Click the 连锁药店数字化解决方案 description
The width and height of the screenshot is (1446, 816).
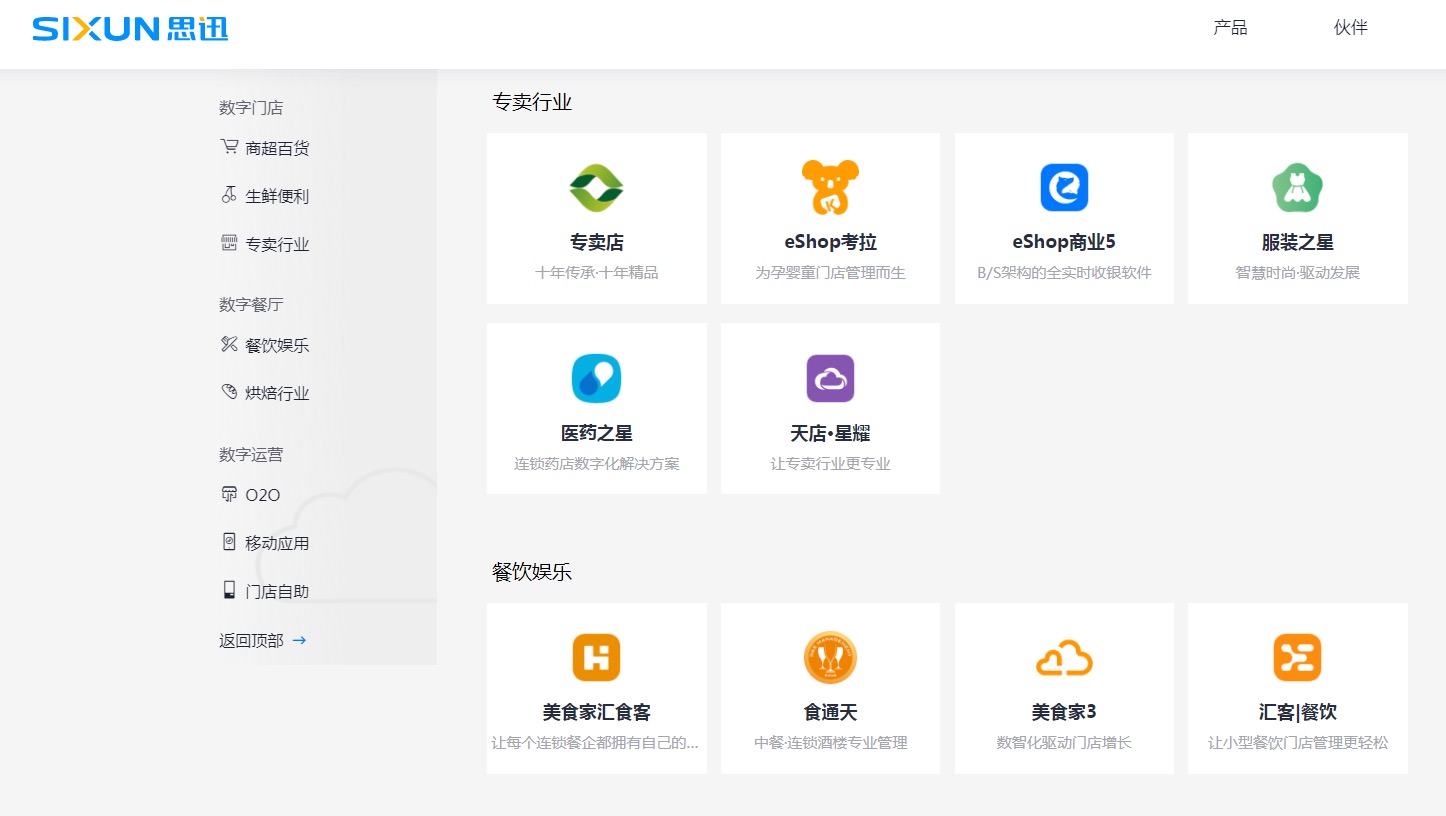pyautogui.click(x=597, y=463)
